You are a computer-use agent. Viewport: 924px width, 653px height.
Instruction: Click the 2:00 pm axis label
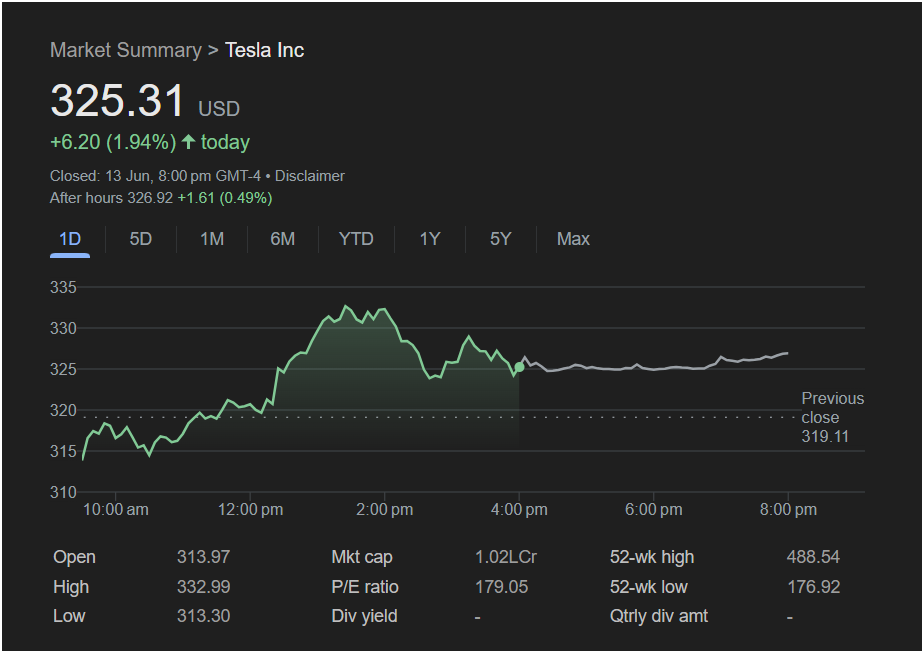(x=385, y=510)
